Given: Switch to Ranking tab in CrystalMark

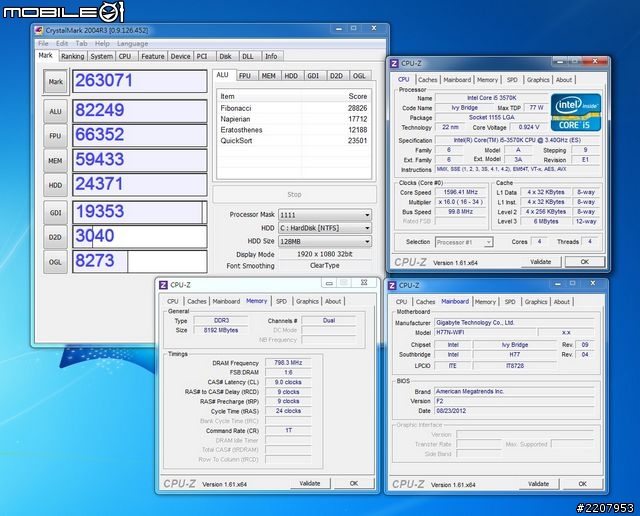Looking at the screenshot, I should click(73, 56).
